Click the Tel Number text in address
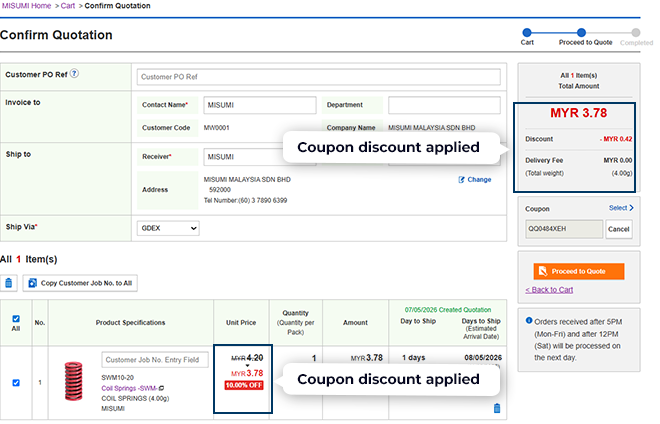Screen dimensions: 660x424 pyautogui.click(x=245, y=200)
